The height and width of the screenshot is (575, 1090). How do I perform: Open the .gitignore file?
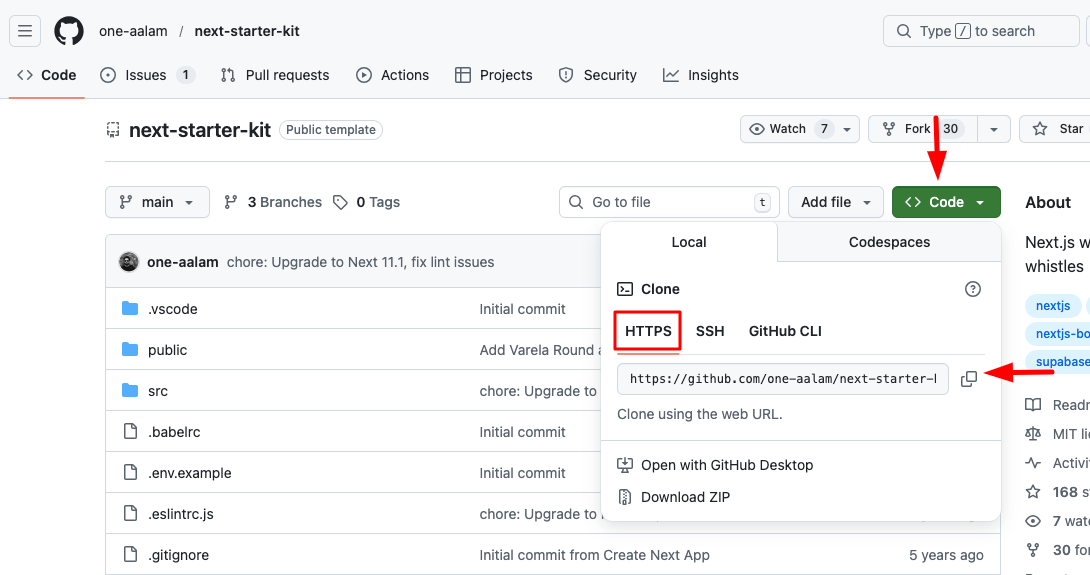[x=179, y=556]
